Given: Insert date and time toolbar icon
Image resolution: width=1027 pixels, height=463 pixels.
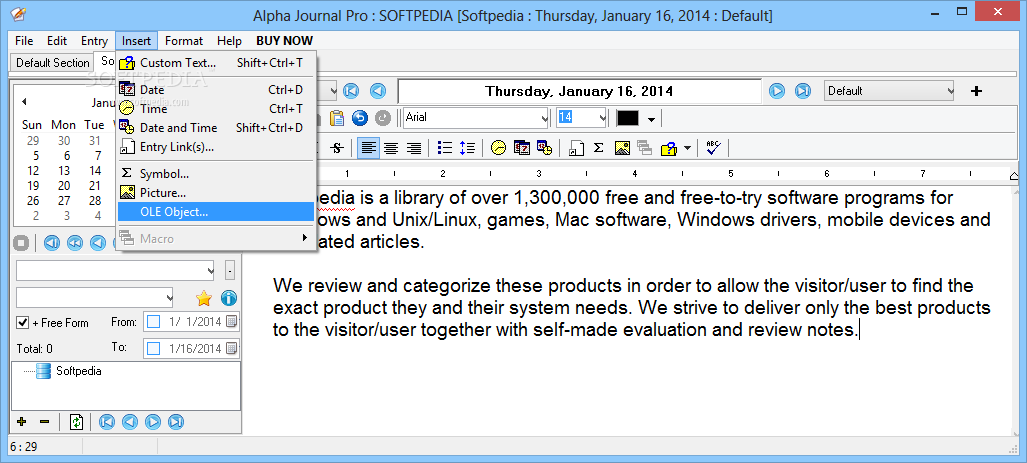Looking at the screenshot, I should 544,148.
